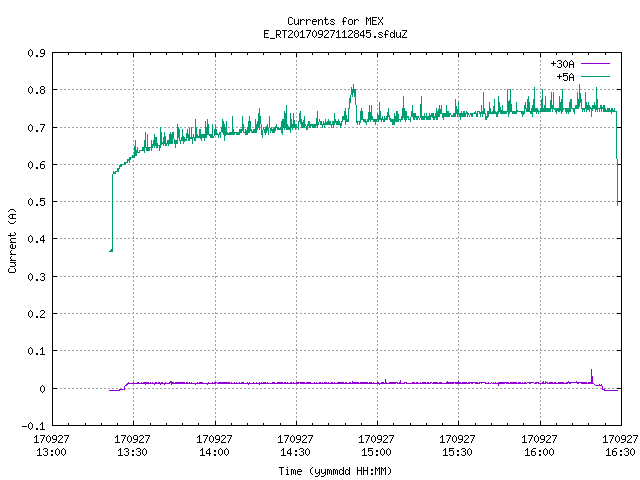The width and height of the screenshot is (640, 480).
Task: Click the purple +30A legend line sample
Action: pos(596,64)
